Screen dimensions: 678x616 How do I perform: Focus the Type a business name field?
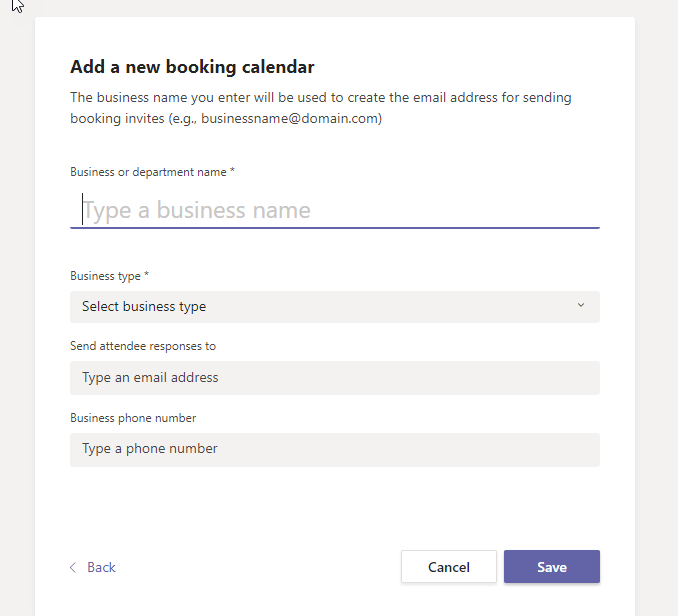click(x=334, y=210)
